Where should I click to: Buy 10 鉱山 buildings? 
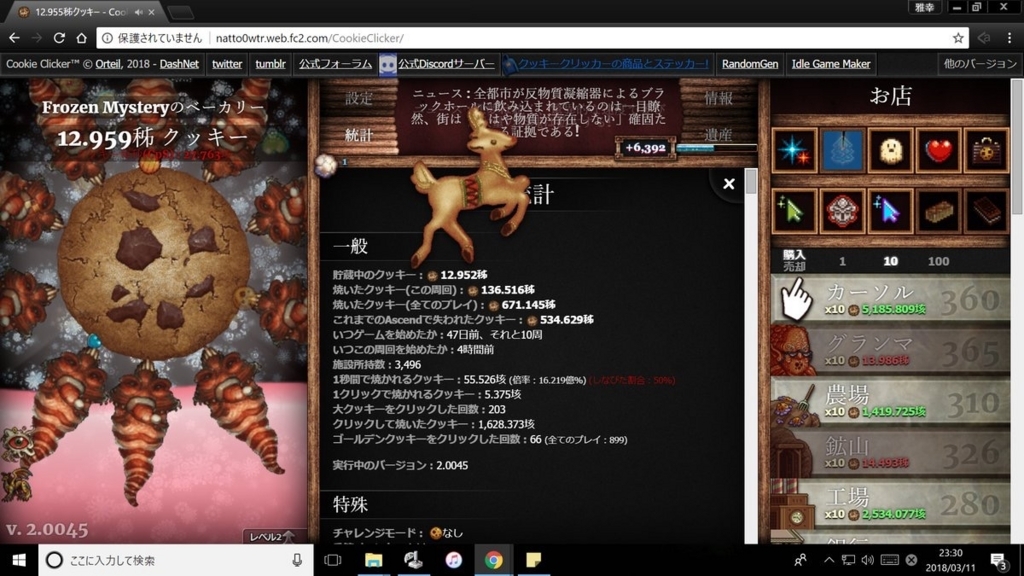(890, 453)
